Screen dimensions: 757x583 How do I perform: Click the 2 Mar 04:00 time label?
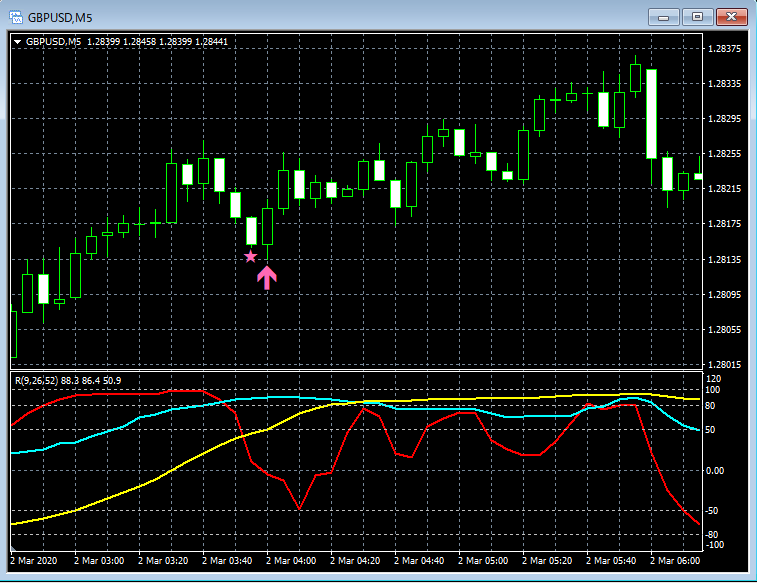pos(291,562)
